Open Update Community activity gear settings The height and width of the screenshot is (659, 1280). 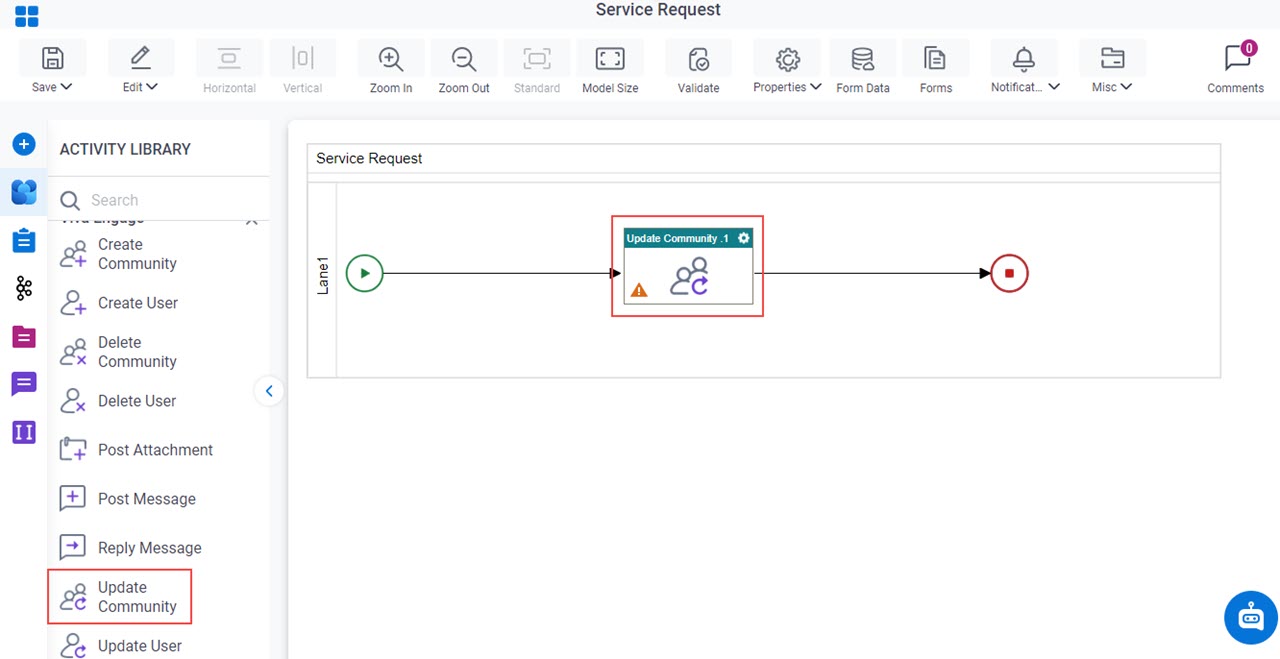(x=743, y=238)
